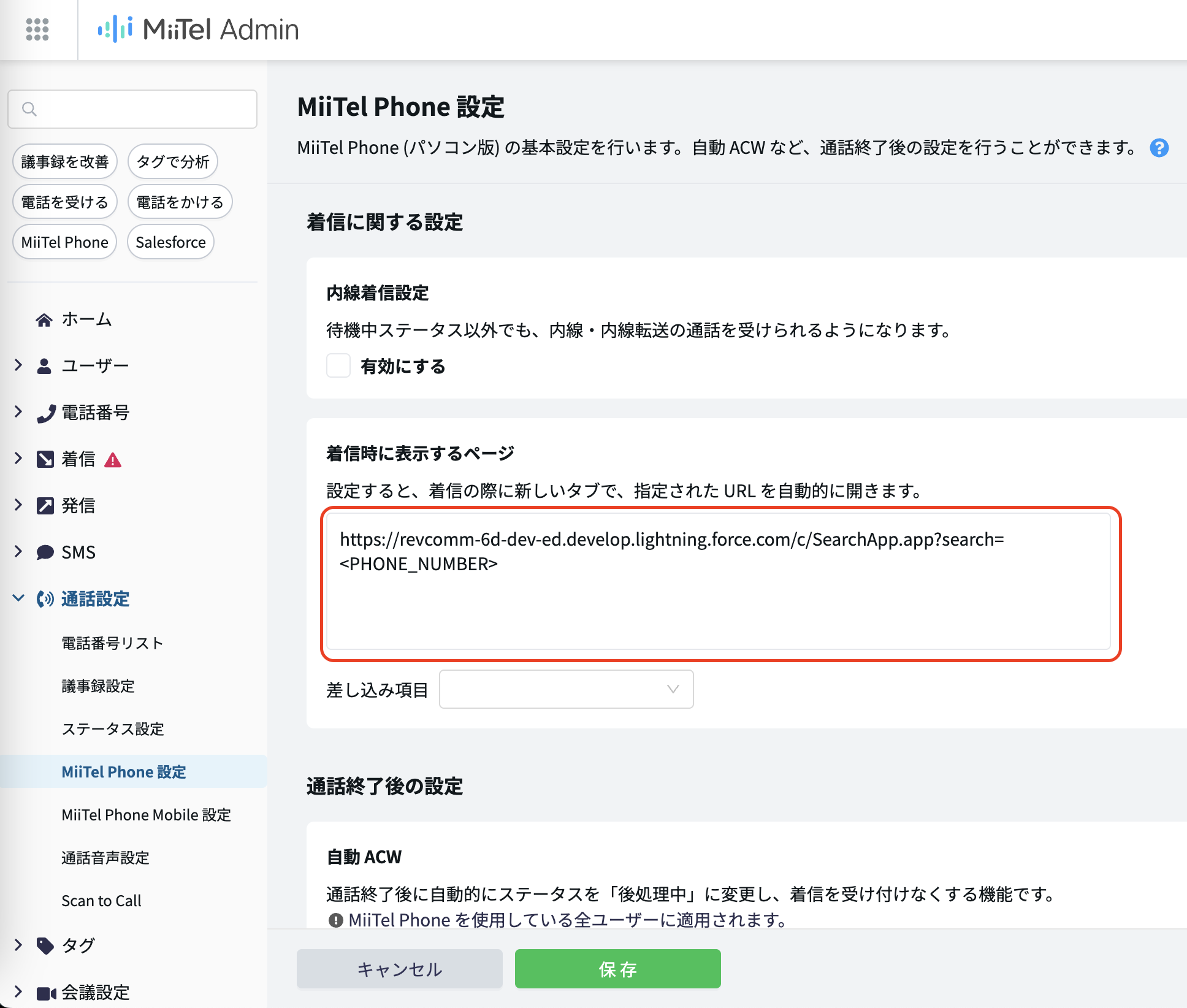Expand the SMS menu chevron
This screenshot has width=1187, height=1008.
[18, 552]
